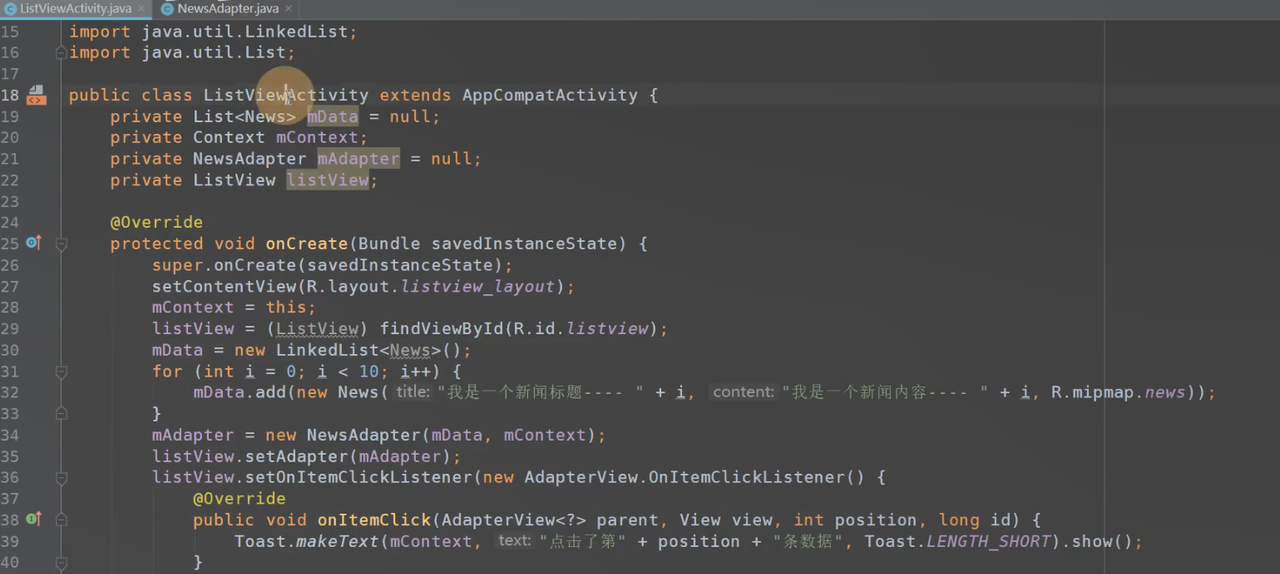Click the @Override annotation on line 37
Screen dimensions: 1280x574
(x=239, y=498)
